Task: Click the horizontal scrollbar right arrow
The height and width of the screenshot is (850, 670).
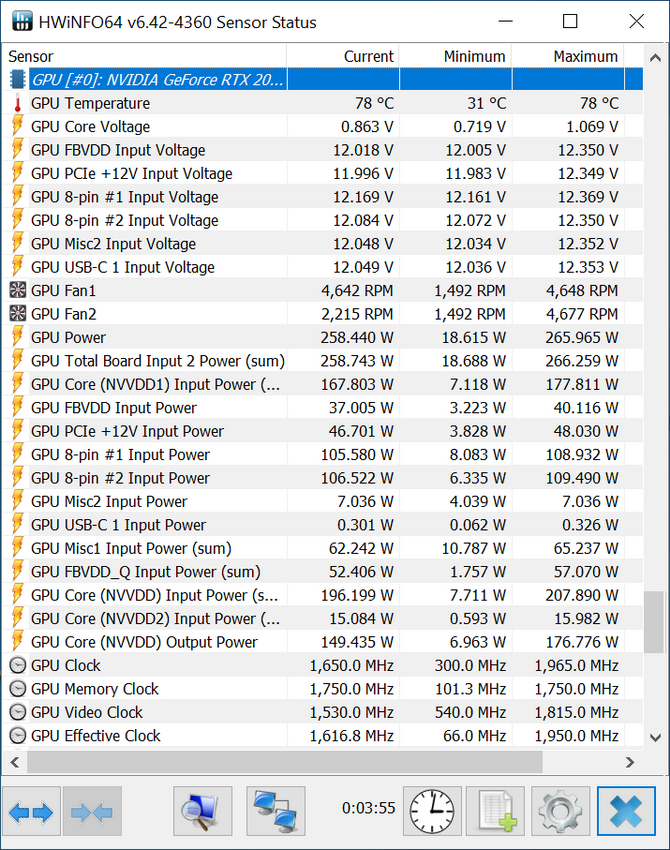Action: pos(630,762)
